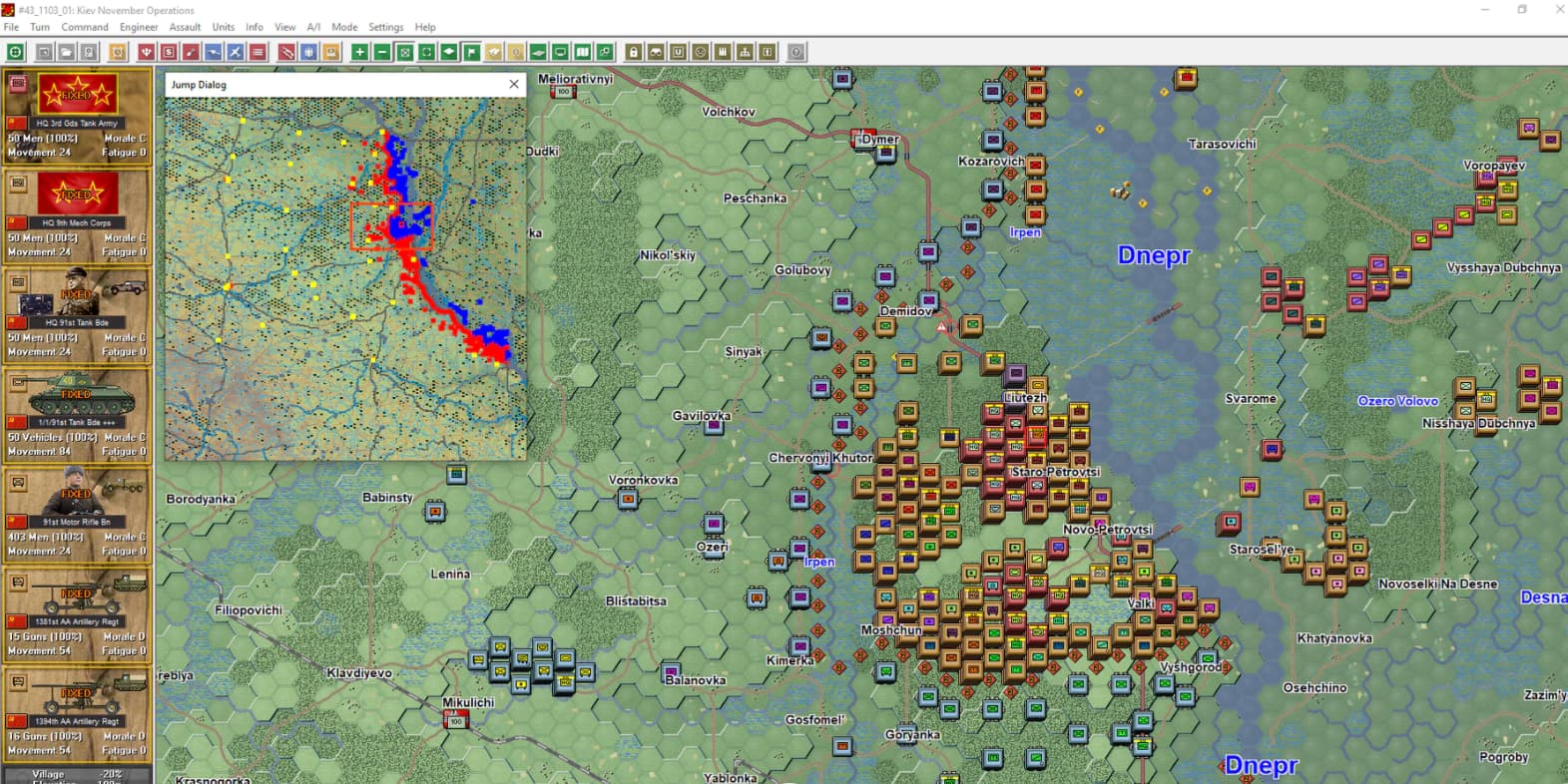This screenshot has height=784, width=1568.
Task: Click the Jump Dialog overview minimap
Action: click(345, 278)
